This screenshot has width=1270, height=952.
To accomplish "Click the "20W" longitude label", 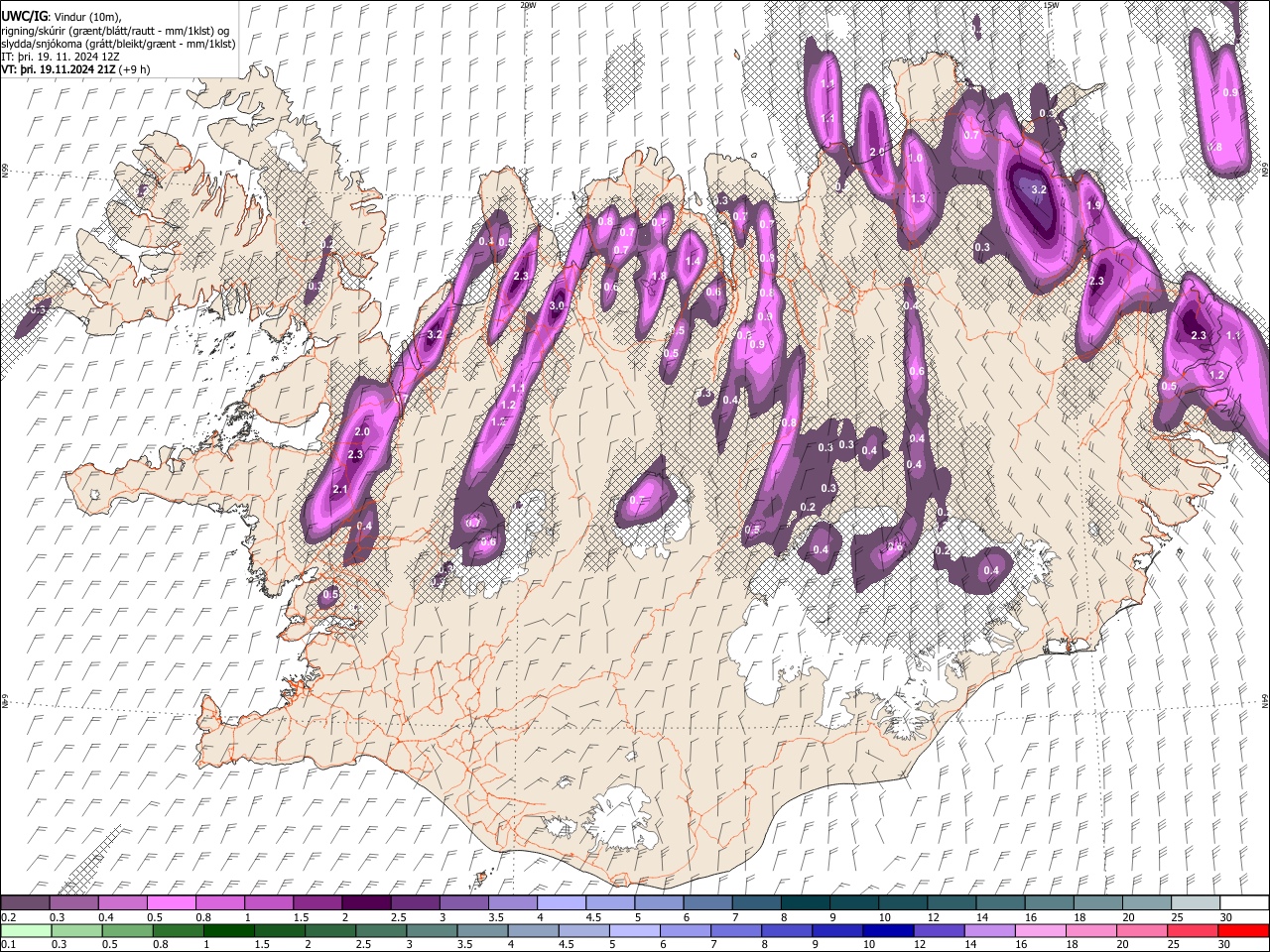I will tap(528, 5).
